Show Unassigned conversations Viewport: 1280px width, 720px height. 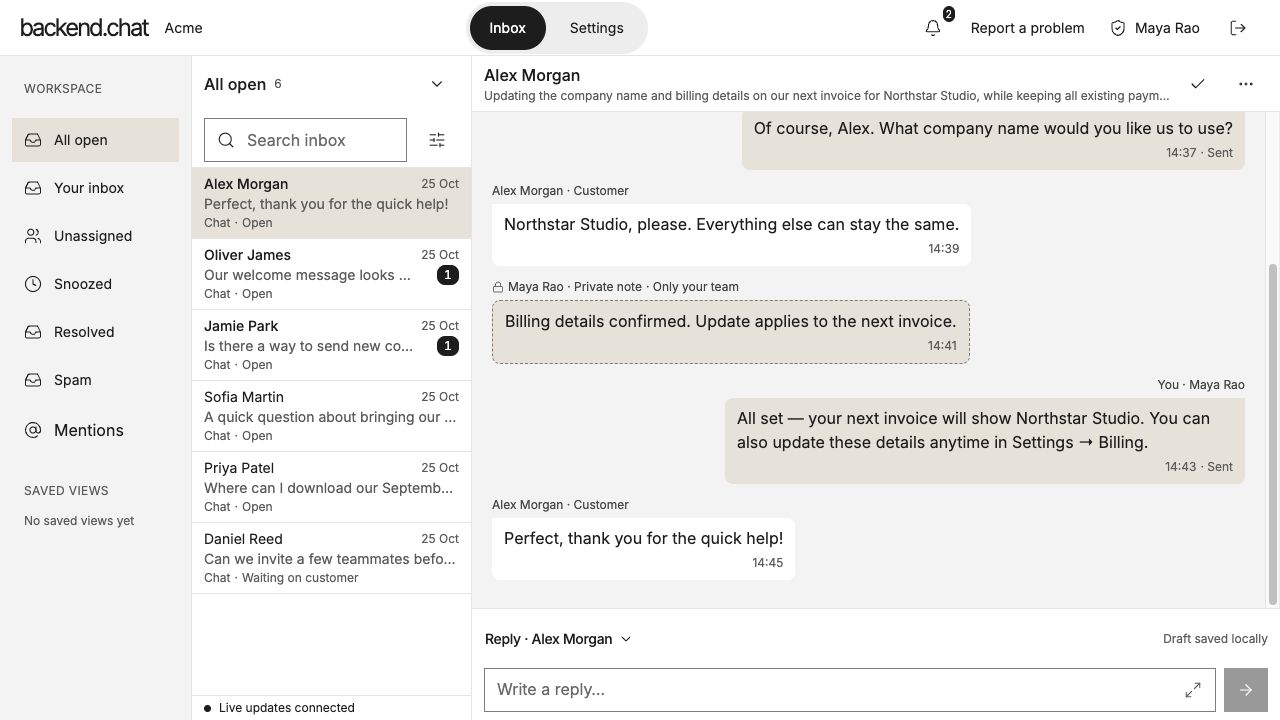click(x=95, y=236)
